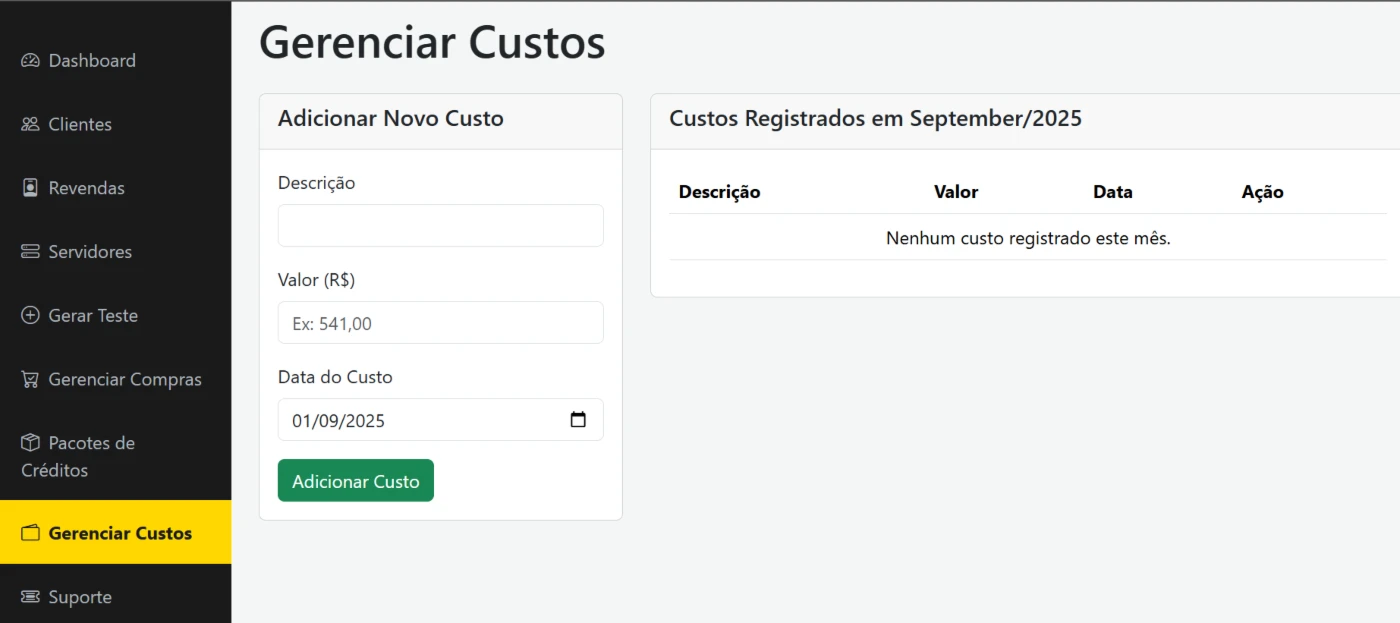
Task: Click the Descrição column header in table
Action: click(719, 192)
